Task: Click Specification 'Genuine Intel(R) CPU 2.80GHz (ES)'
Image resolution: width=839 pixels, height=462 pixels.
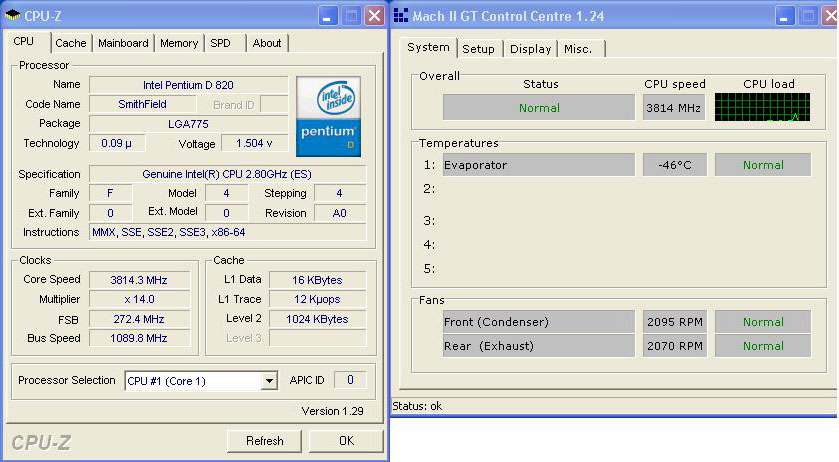Action: [227, 174]
